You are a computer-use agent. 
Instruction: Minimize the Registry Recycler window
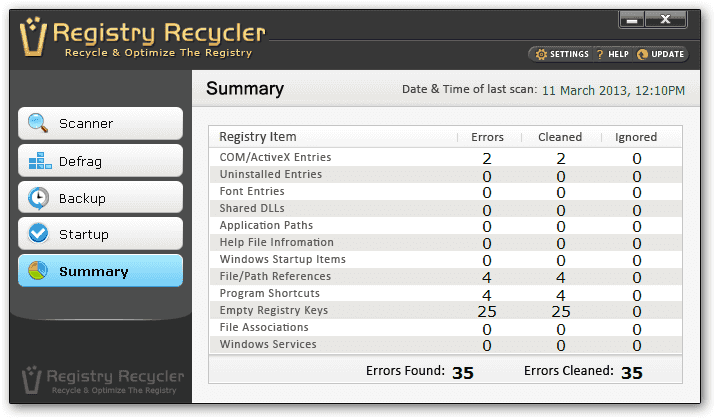[x=632, y=20]
